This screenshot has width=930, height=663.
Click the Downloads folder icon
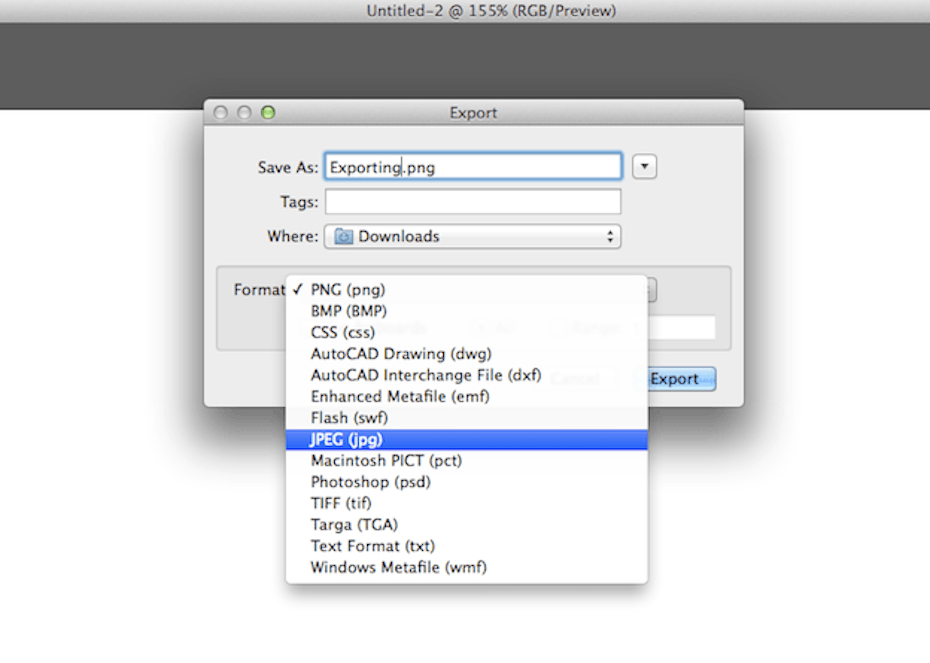[344, 237]
